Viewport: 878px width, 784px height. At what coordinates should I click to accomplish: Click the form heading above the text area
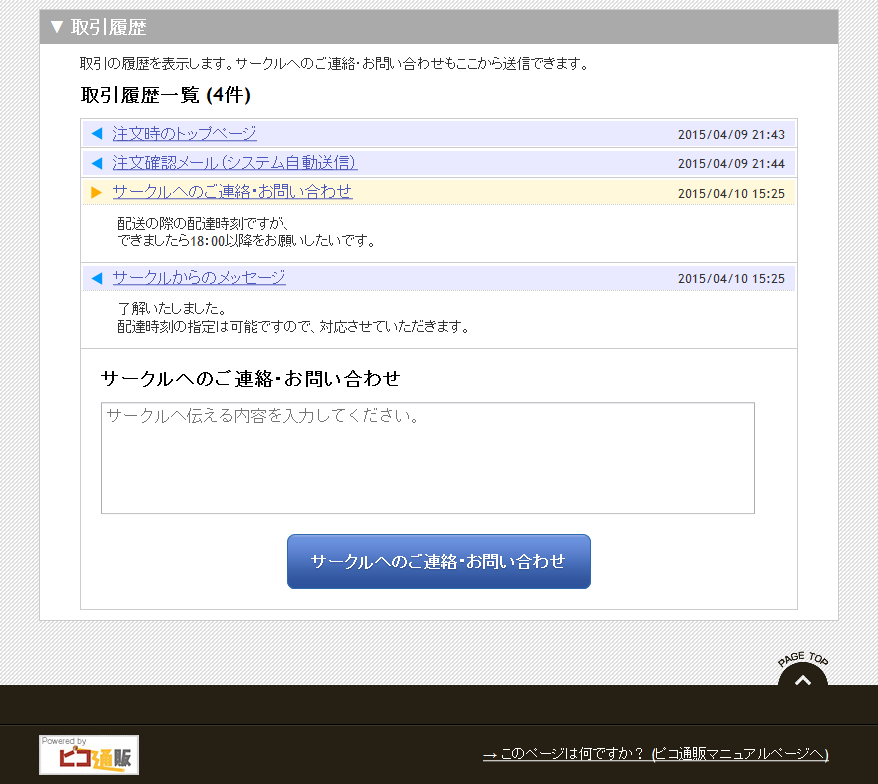coord(250,379)
